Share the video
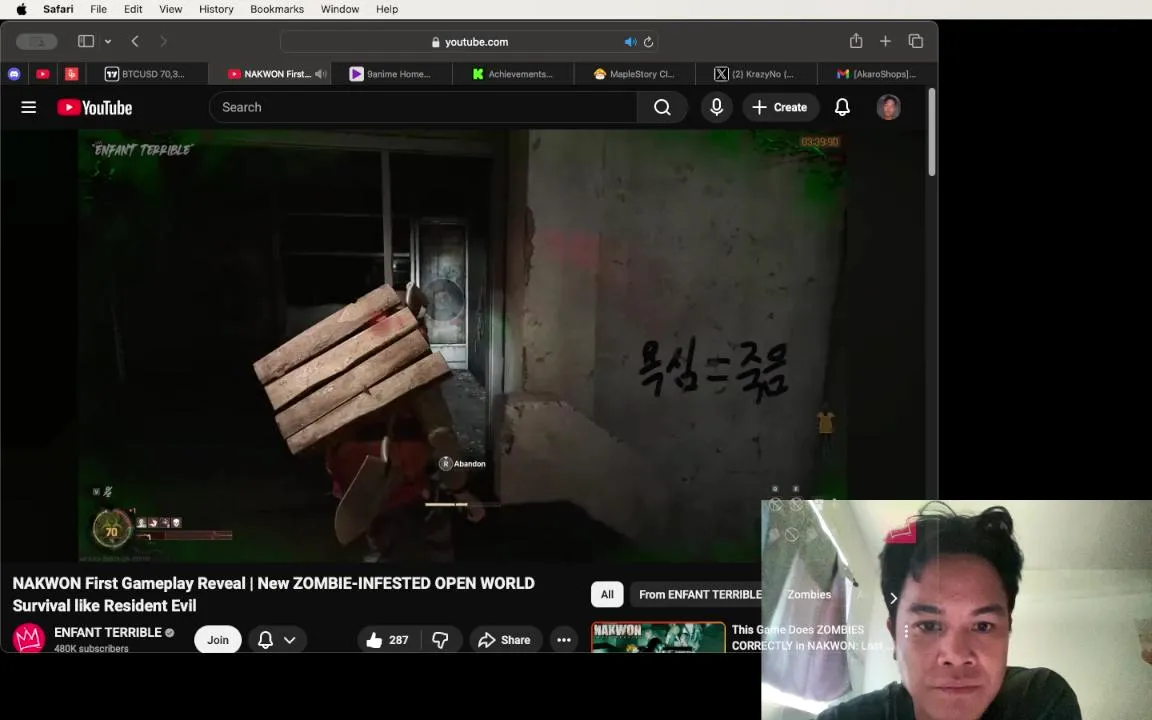The height and width of the screenshot is (720, 1152). point(504,640)
